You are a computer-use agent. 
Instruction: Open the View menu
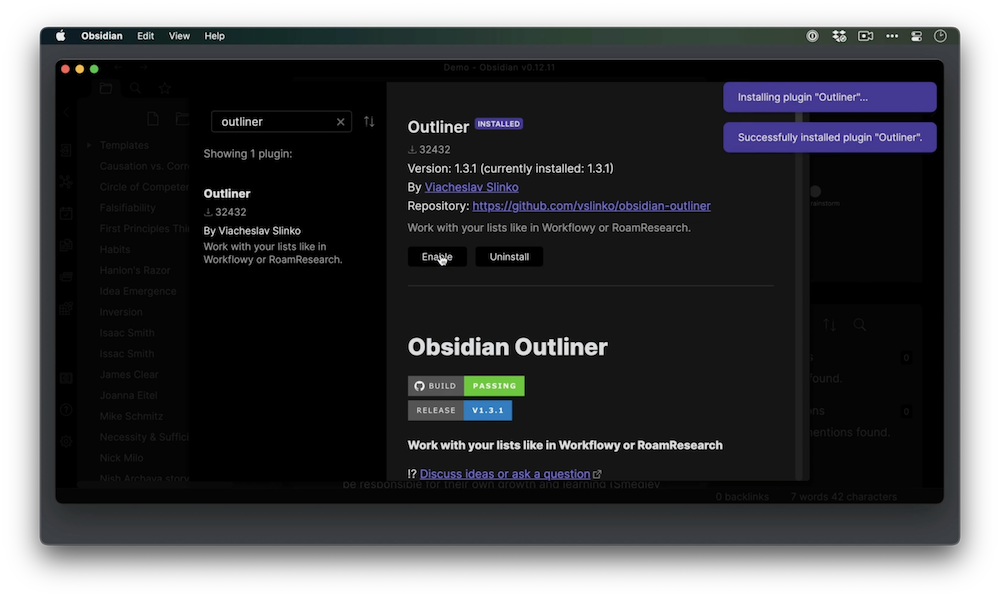coord(179,36)
